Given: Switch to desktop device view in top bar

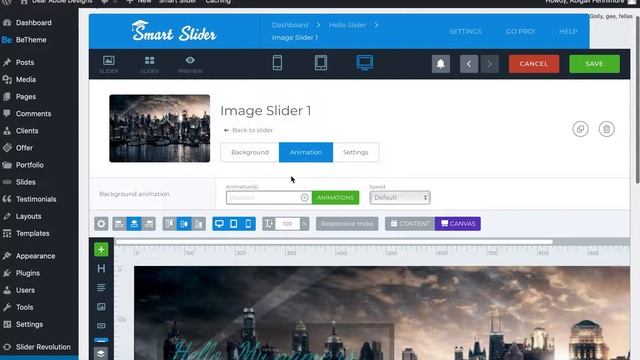Looking at the screenshot, I should [364, 63].
